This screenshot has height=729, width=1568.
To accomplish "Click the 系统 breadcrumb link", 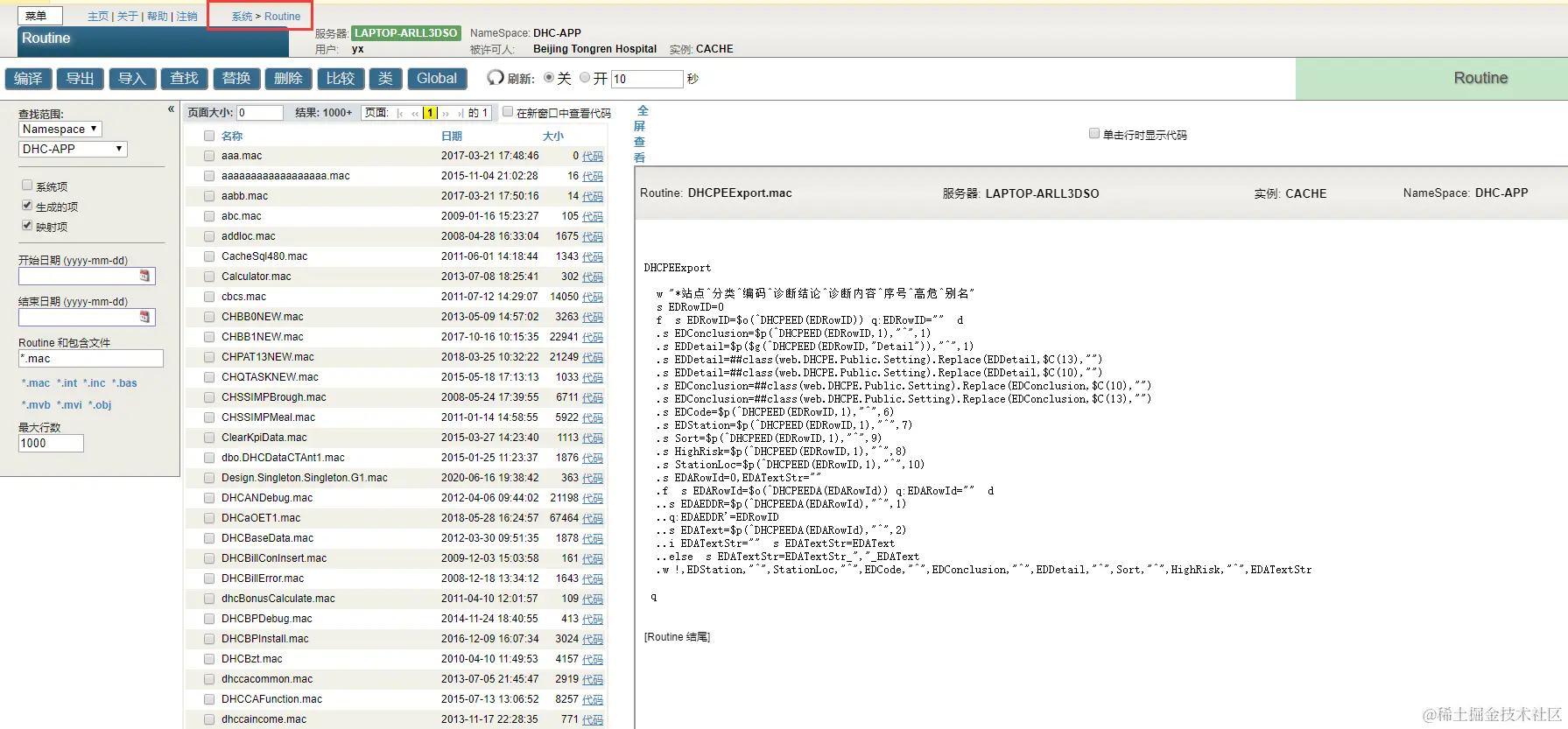I will [x=242, y=17].
